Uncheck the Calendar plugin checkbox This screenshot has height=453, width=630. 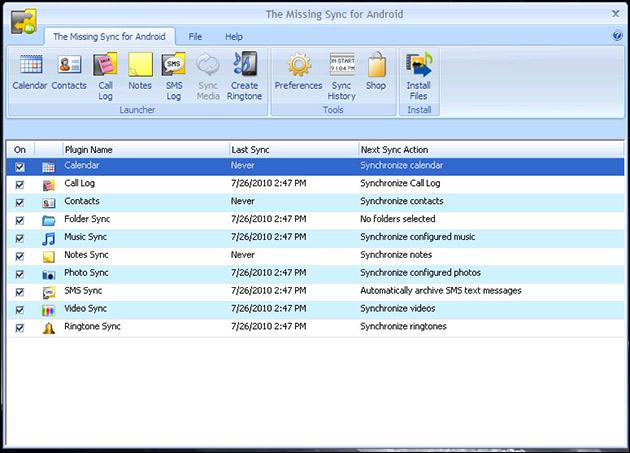pyautogui.click(x=20, y=166)
